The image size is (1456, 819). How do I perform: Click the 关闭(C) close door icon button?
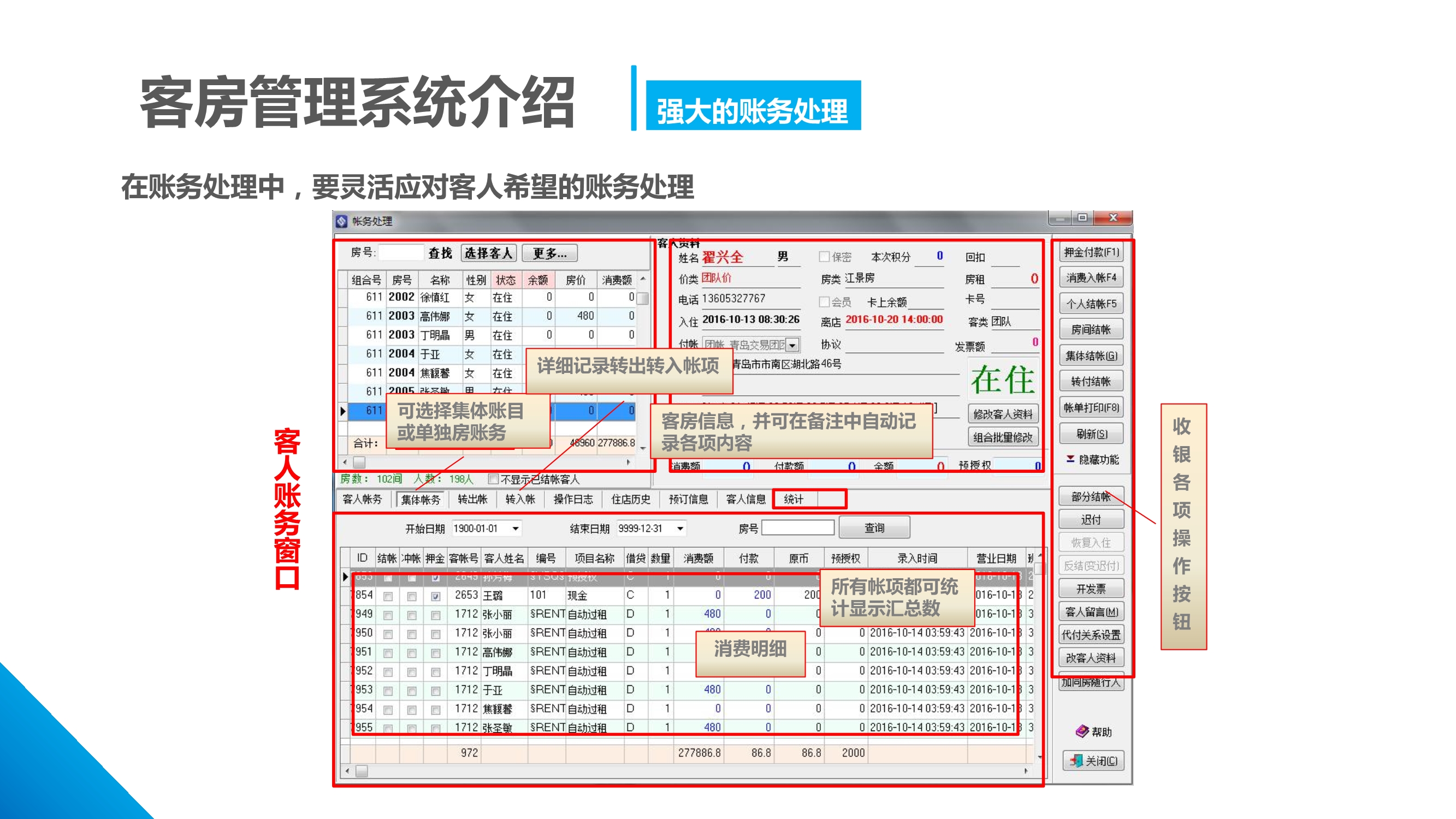coord(1077,761)
